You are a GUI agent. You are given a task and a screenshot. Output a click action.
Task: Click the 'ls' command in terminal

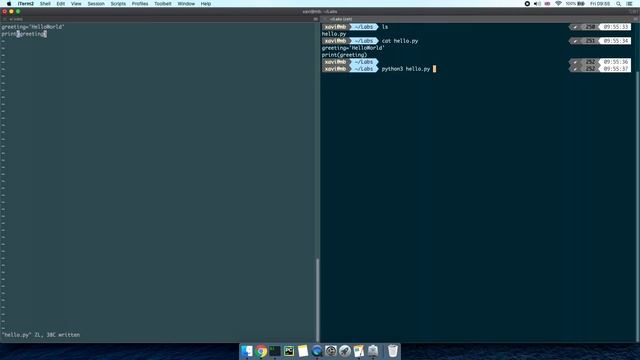pos(384,27)
